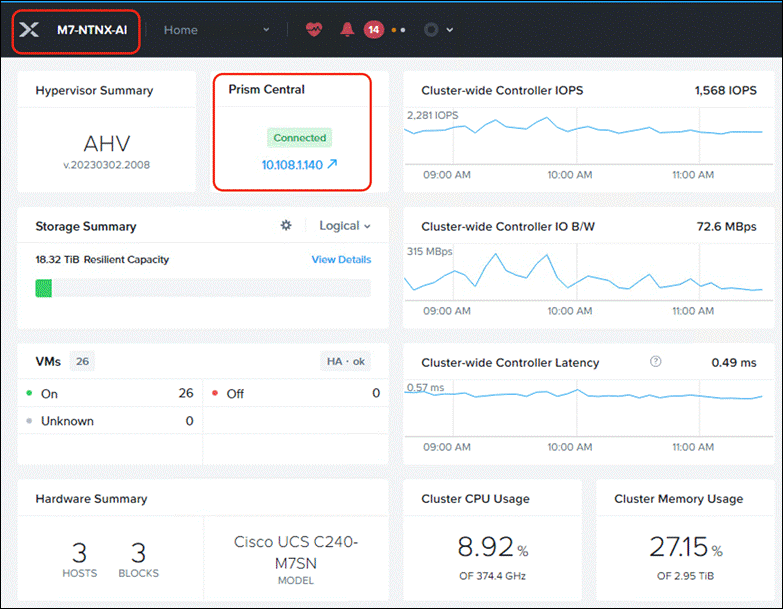
Task: Click the 27.15% Cluster Memory Usage value
Action: pos(686,547)
